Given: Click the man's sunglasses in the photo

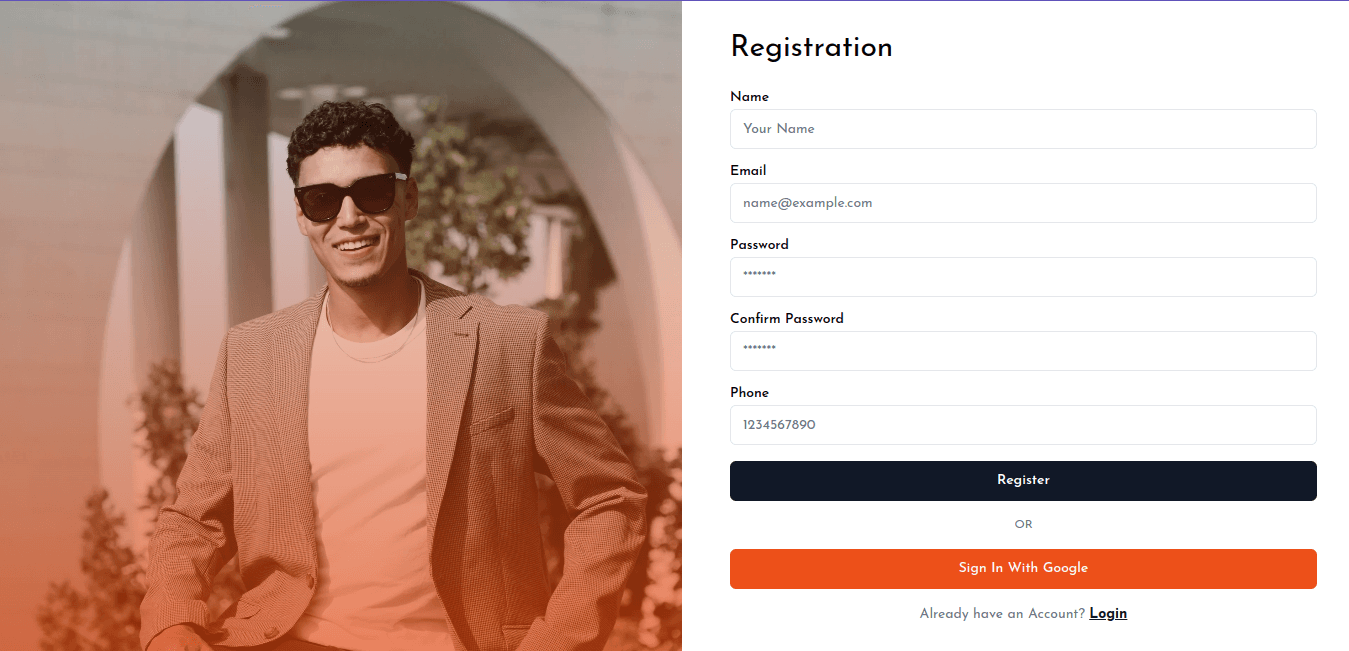Looking at the screenshot, I should [x=345, y=194].
